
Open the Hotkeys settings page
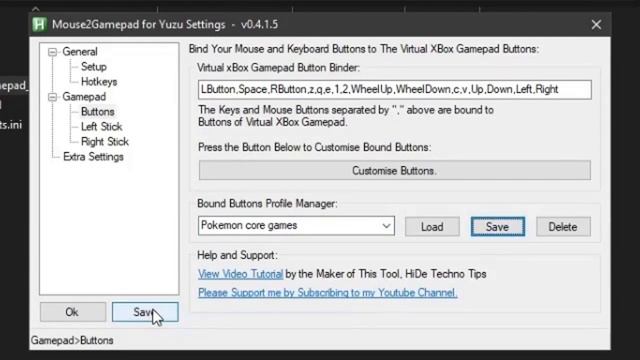tap(99, 82)
